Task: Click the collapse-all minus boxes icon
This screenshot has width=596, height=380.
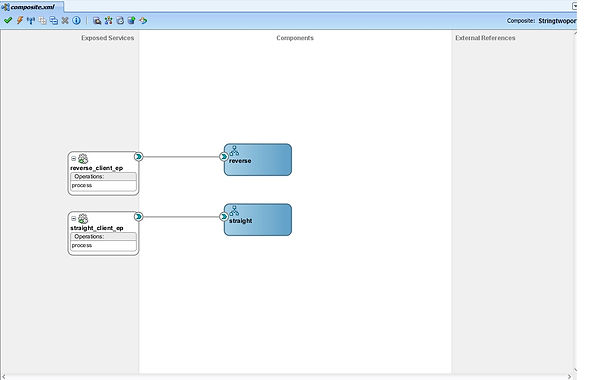Action: coord(54,21)
